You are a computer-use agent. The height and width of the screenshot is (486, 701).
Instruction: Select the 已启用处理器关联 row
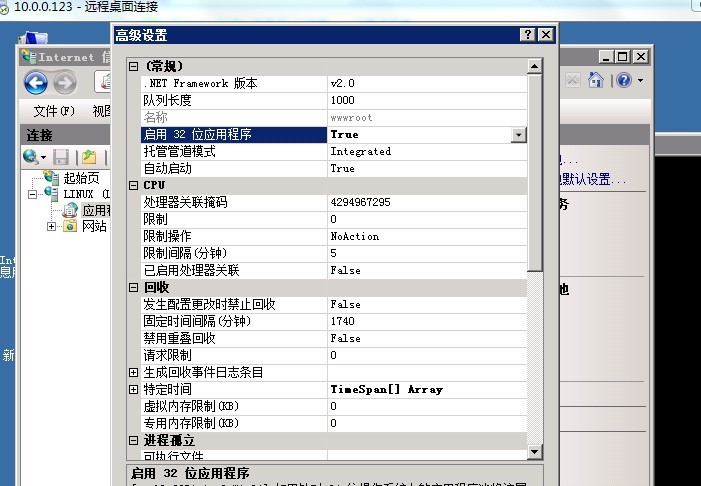[x=334, y=270]
